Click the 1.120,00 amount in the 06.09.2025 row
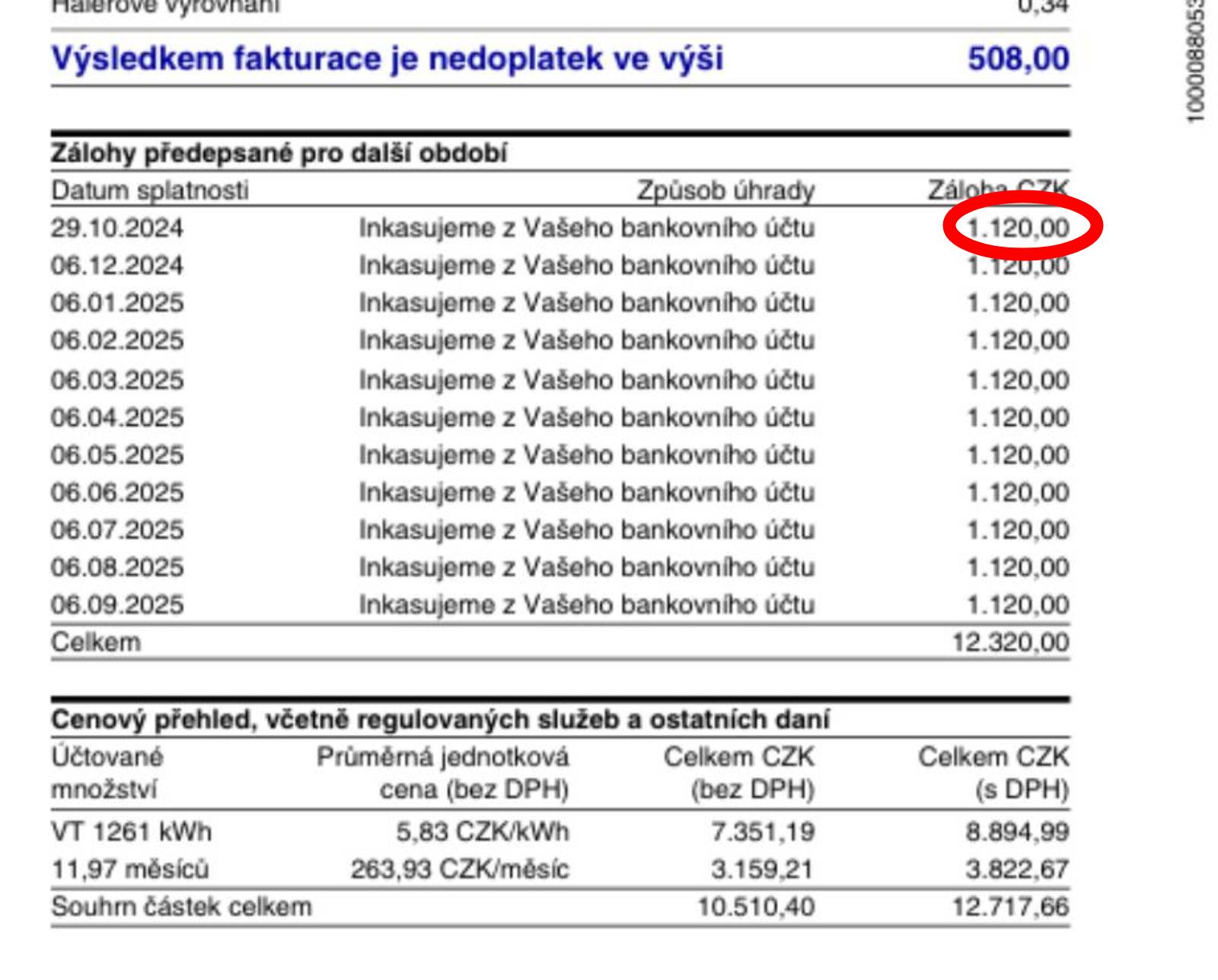 tap(1019, 605)
